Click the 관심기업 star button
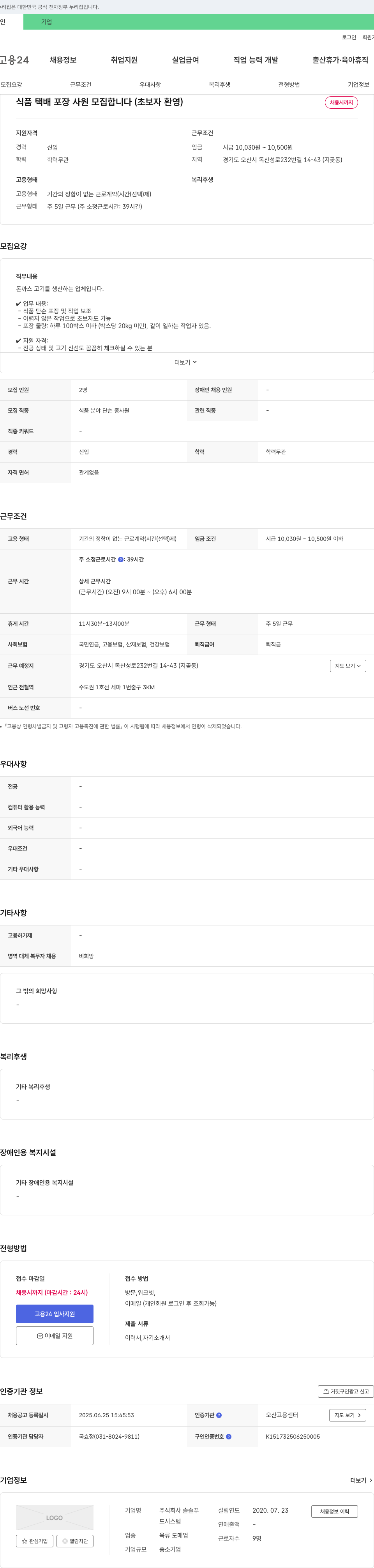This screenshot has height=1568, width=374. (35, 1541)
